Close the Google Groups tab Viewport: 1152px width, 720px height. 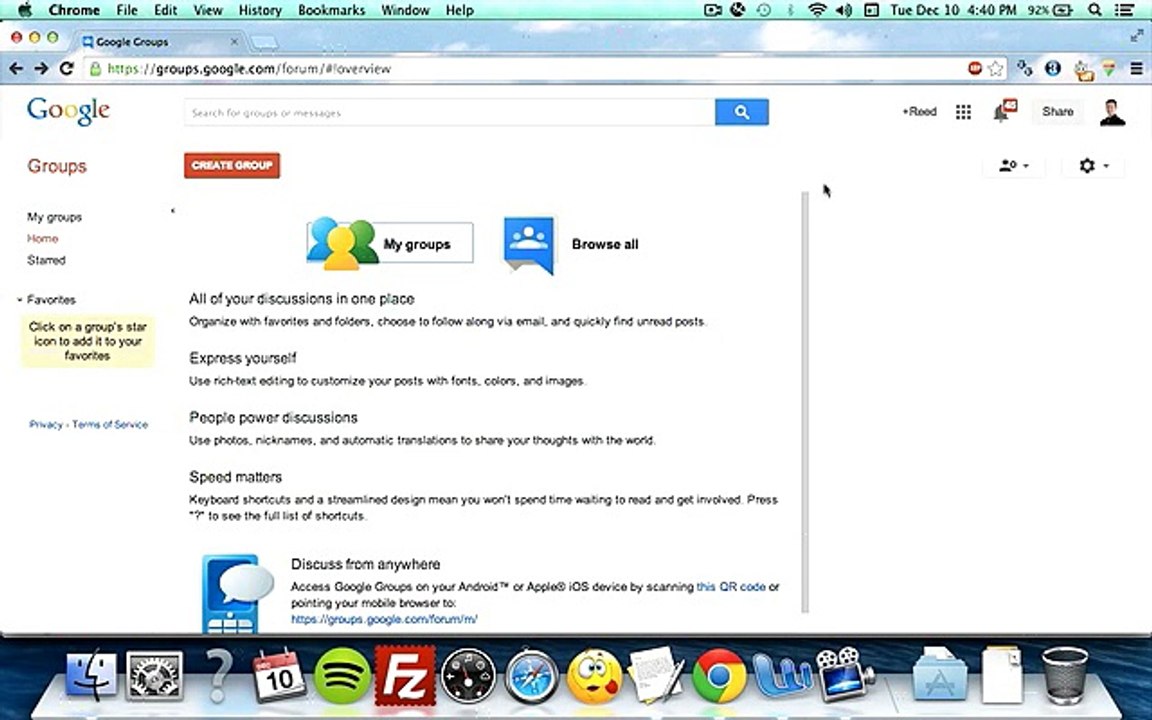point(234,42)
